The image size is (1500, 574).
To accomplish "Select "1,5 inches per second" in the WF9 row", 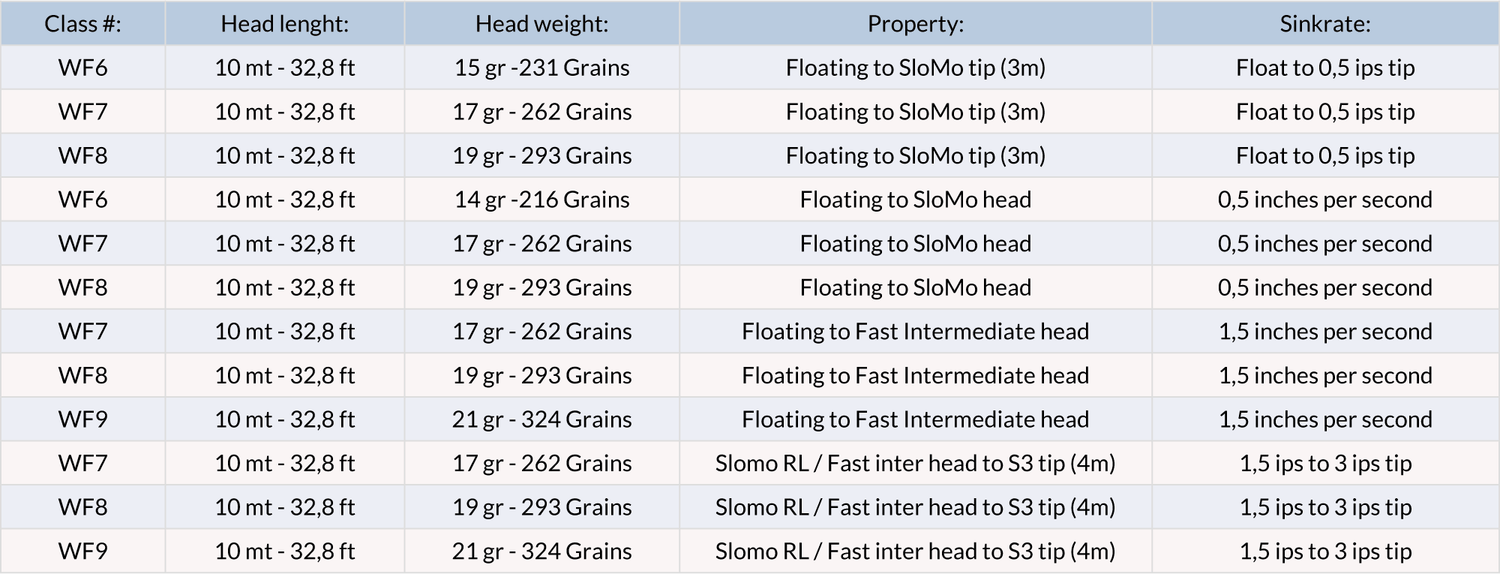I will [x=1325, y=420].
